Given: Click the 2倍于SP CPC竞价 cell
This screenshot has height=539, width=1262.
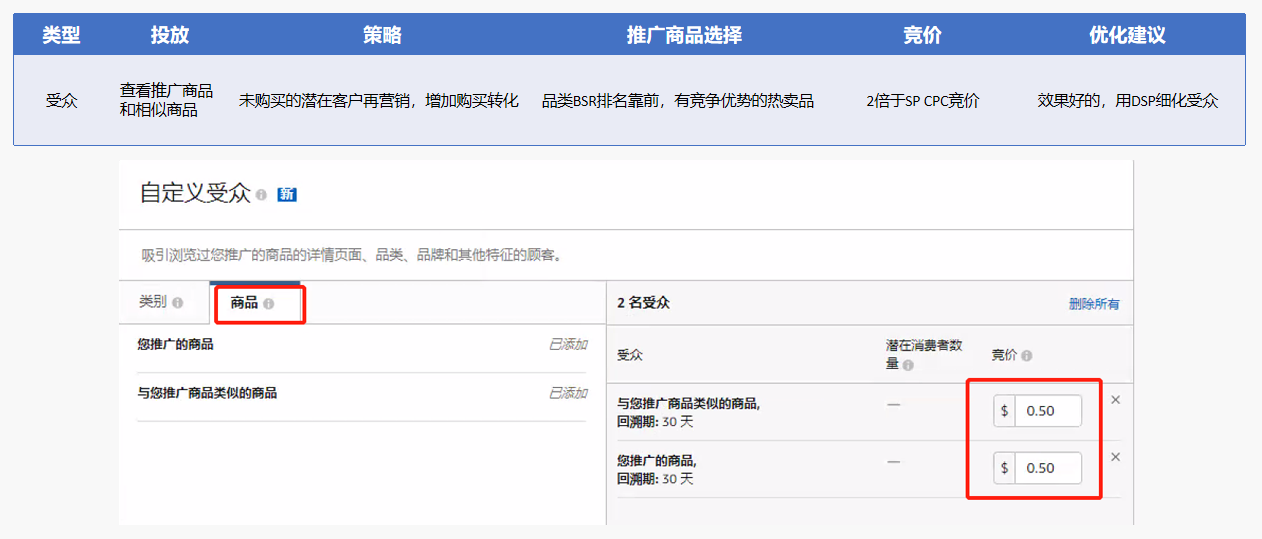Looking at the screenshot, I should (x=923, y=101).
